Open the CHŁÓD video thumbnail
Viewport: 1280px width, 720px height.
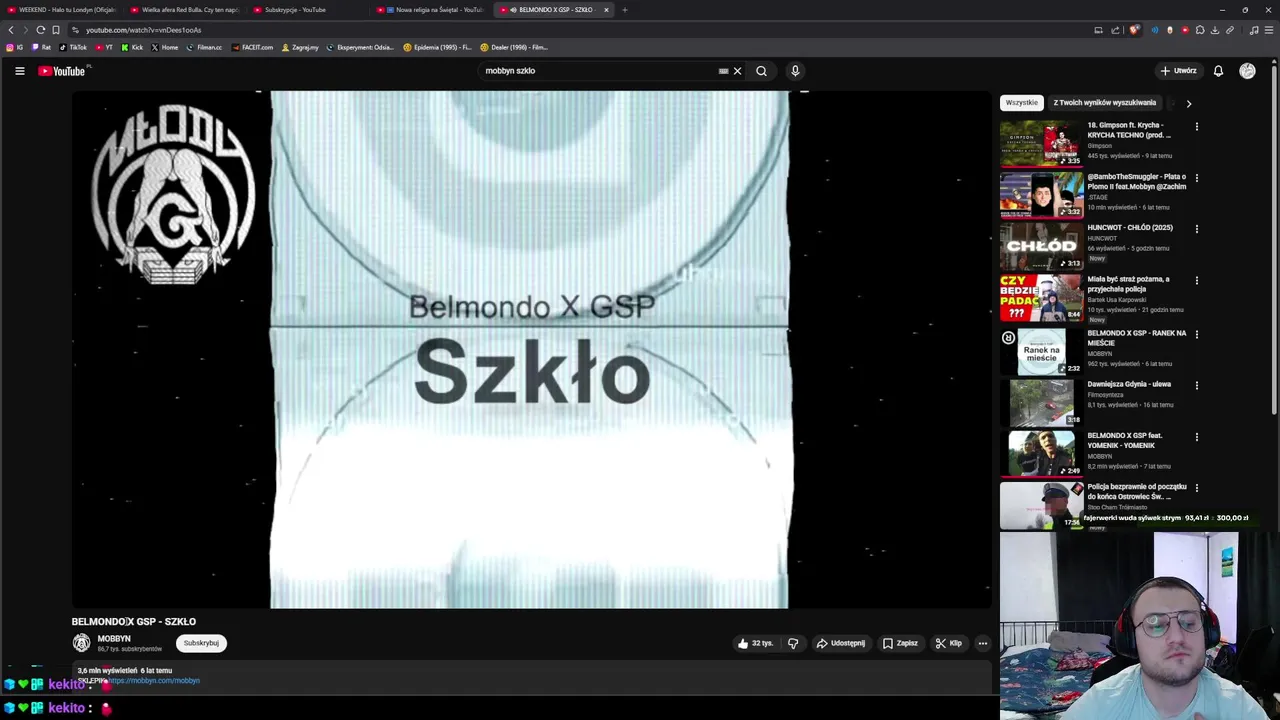tap(1041, 246)
